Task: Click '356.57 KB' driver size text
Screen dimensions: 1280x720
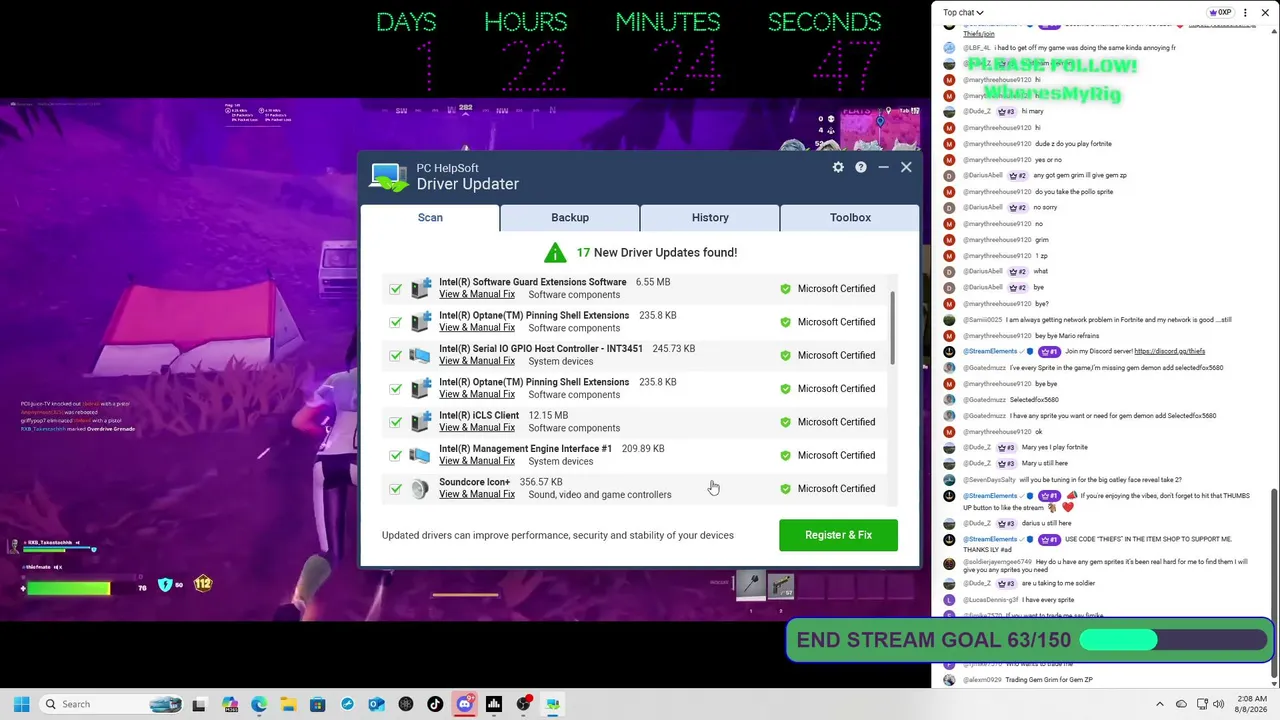Action: (x=541, y=482)
